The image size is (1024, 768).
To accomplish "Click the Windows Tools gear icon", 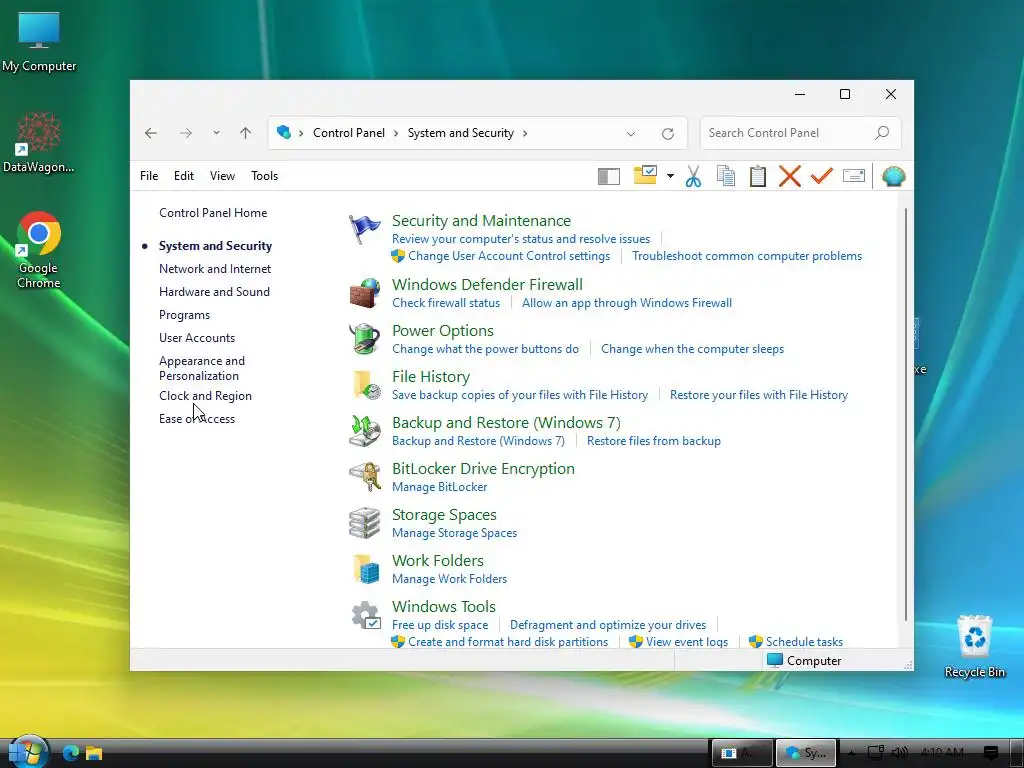I will click(366, 615).
